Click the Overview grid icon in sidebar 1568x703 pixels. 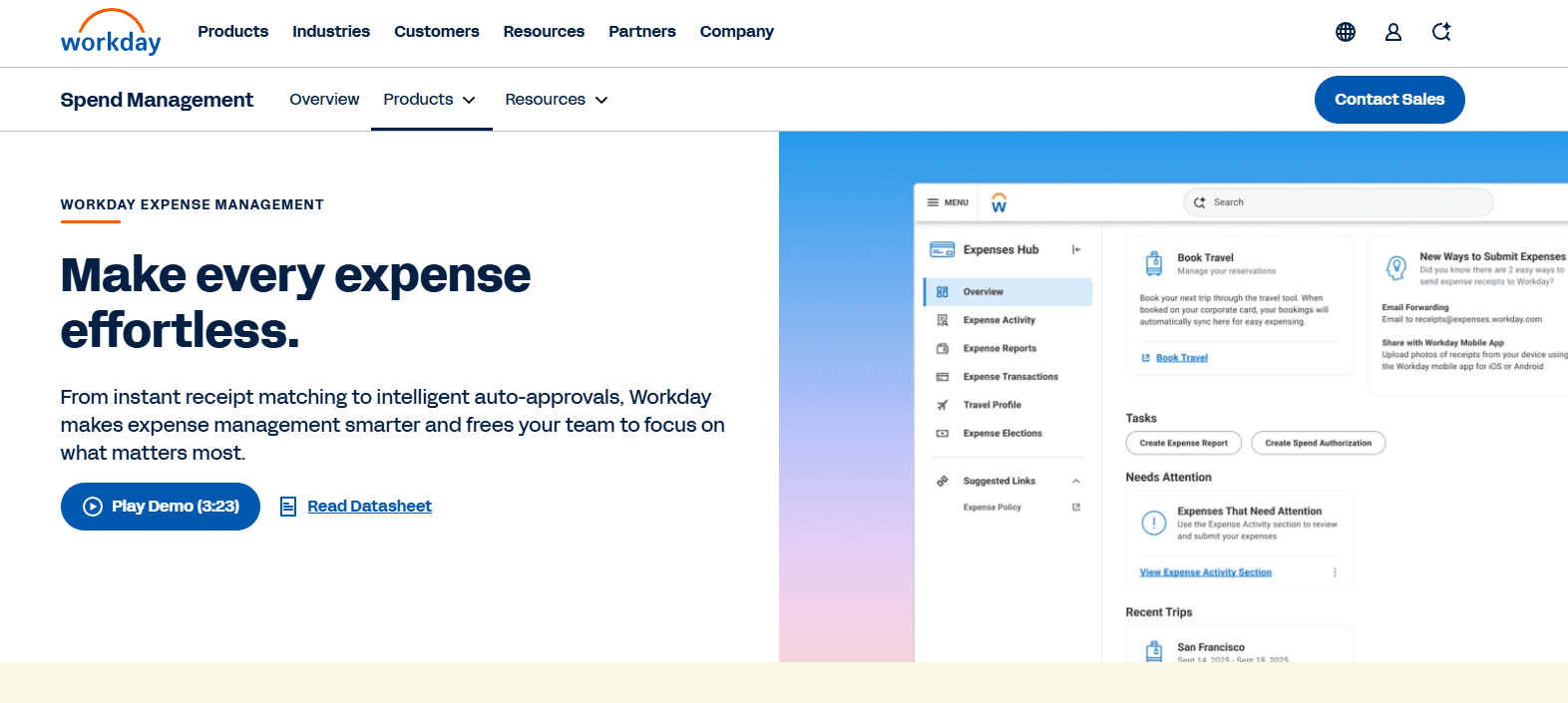point(943,292)
